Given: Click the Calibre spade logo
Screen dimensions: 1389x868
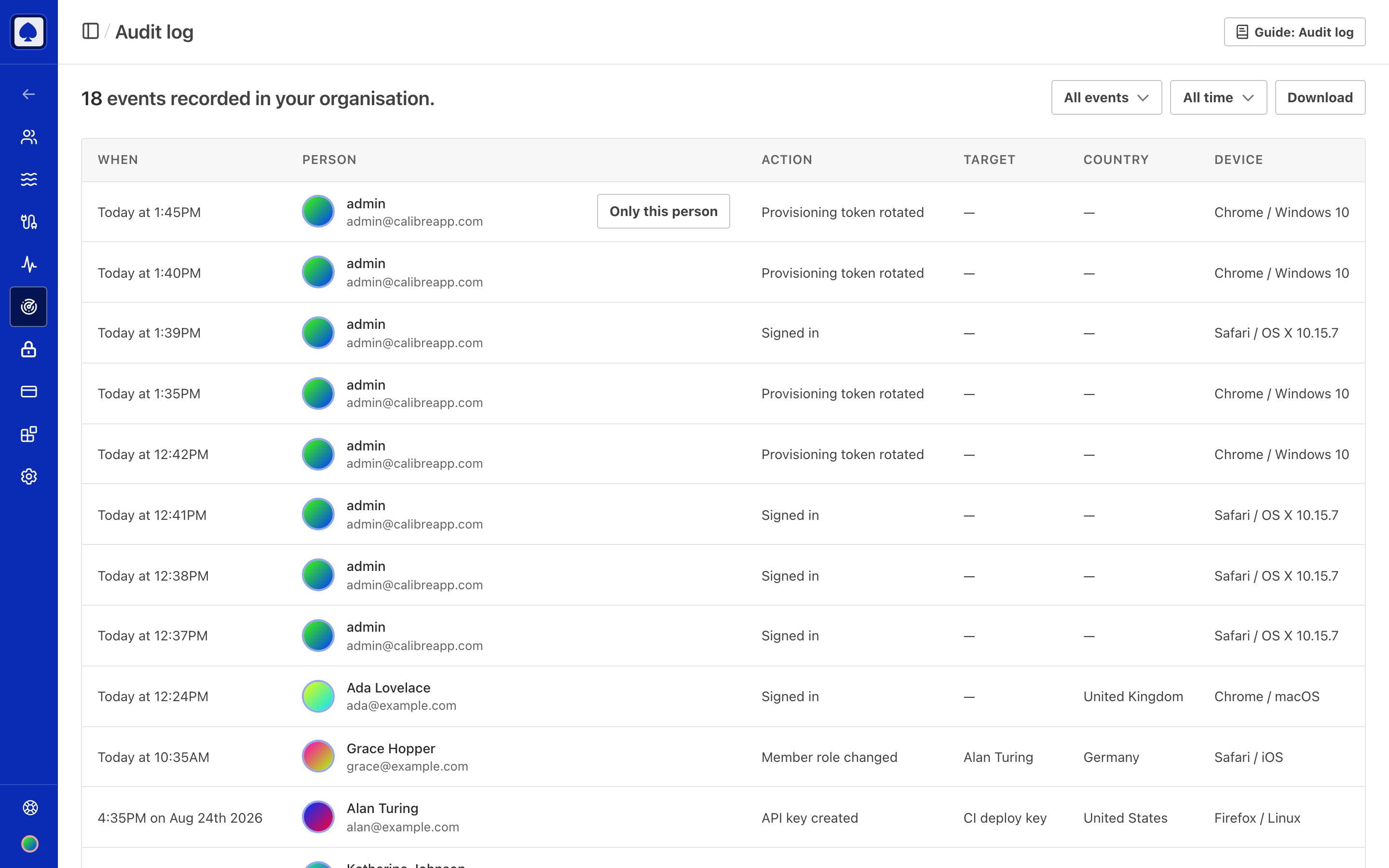Looking at the screenshot, I should [x=29, y=32].
